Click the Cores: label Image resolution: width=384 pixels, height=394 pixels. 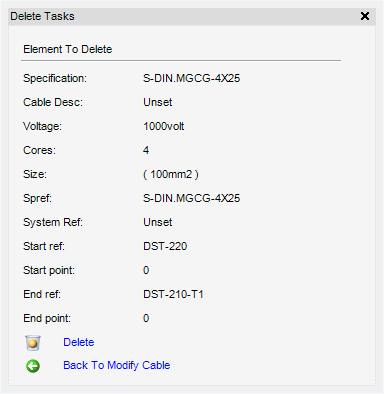(39, 150)
